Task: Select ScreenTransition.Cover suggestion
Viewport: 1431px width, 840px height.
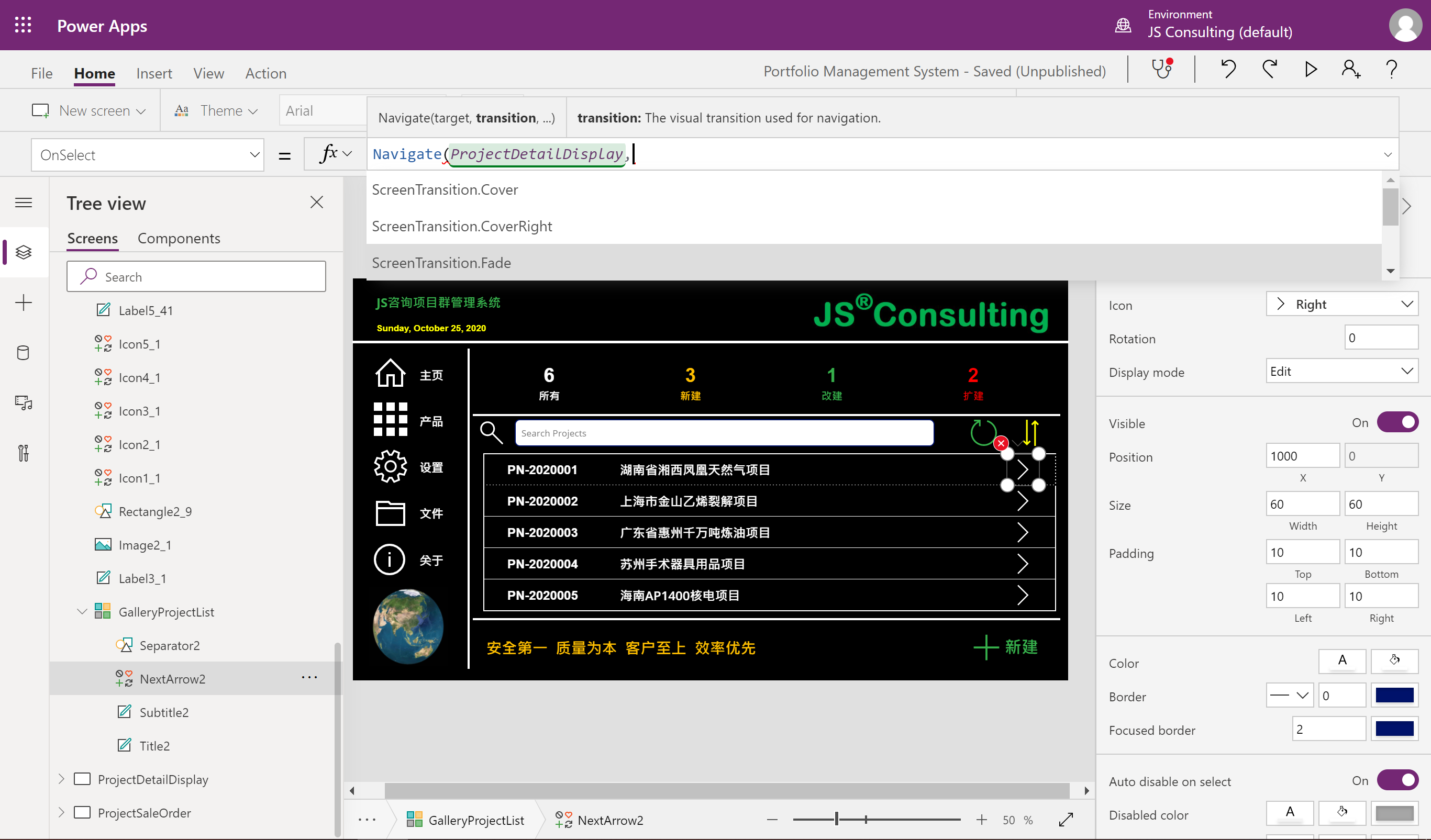Action: [874, 189]
